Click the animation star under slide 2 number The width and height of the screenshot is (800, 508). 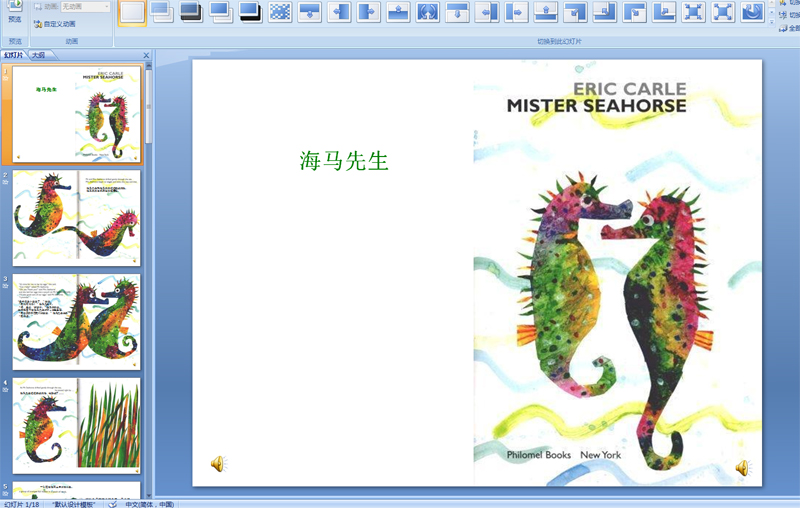[6, 182]
